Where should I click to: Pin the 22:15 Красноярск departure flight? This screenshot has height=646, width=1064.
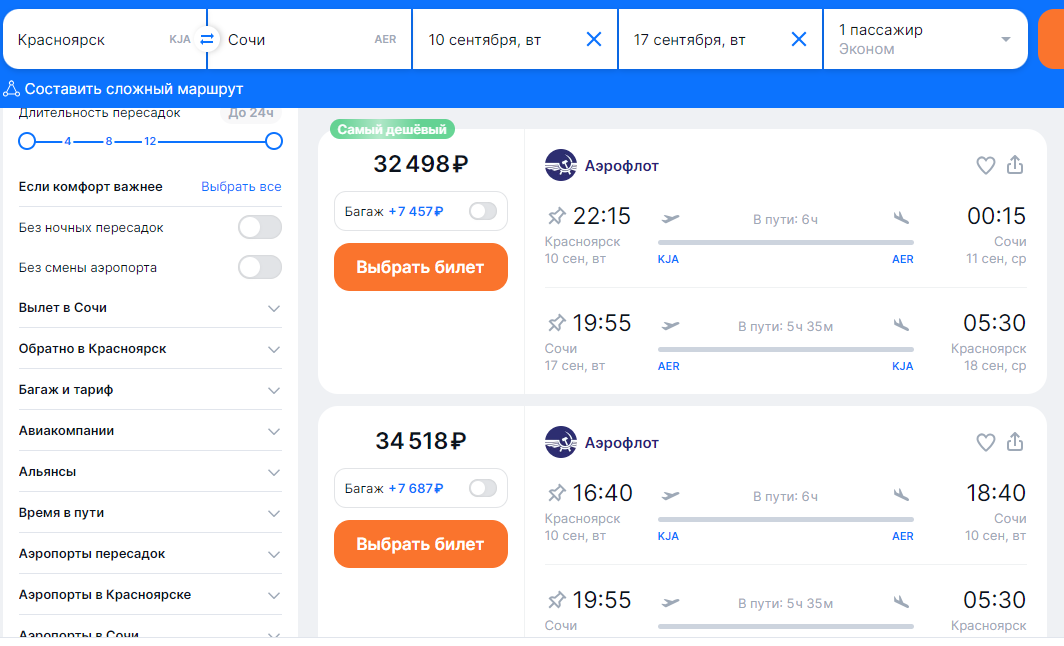coord(557,216)
